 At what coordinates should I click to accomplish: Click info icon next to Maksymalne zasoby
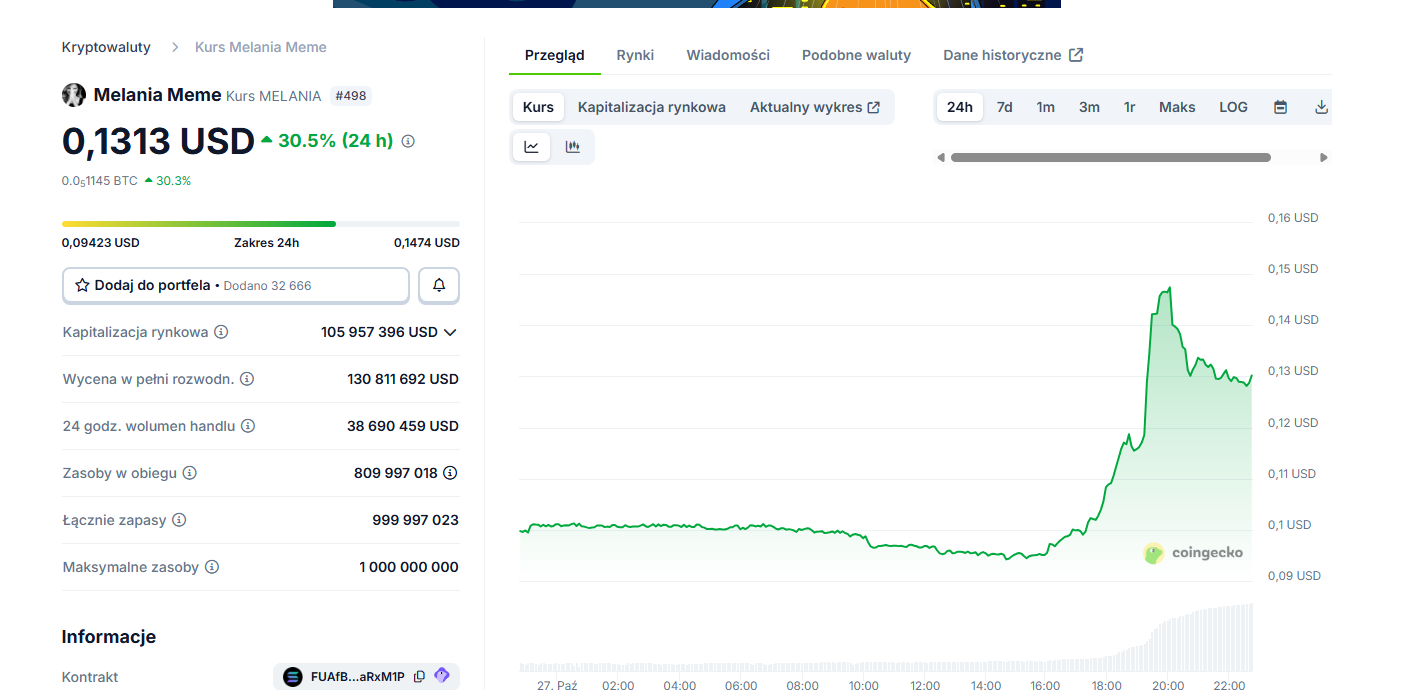tap(212, 567)
